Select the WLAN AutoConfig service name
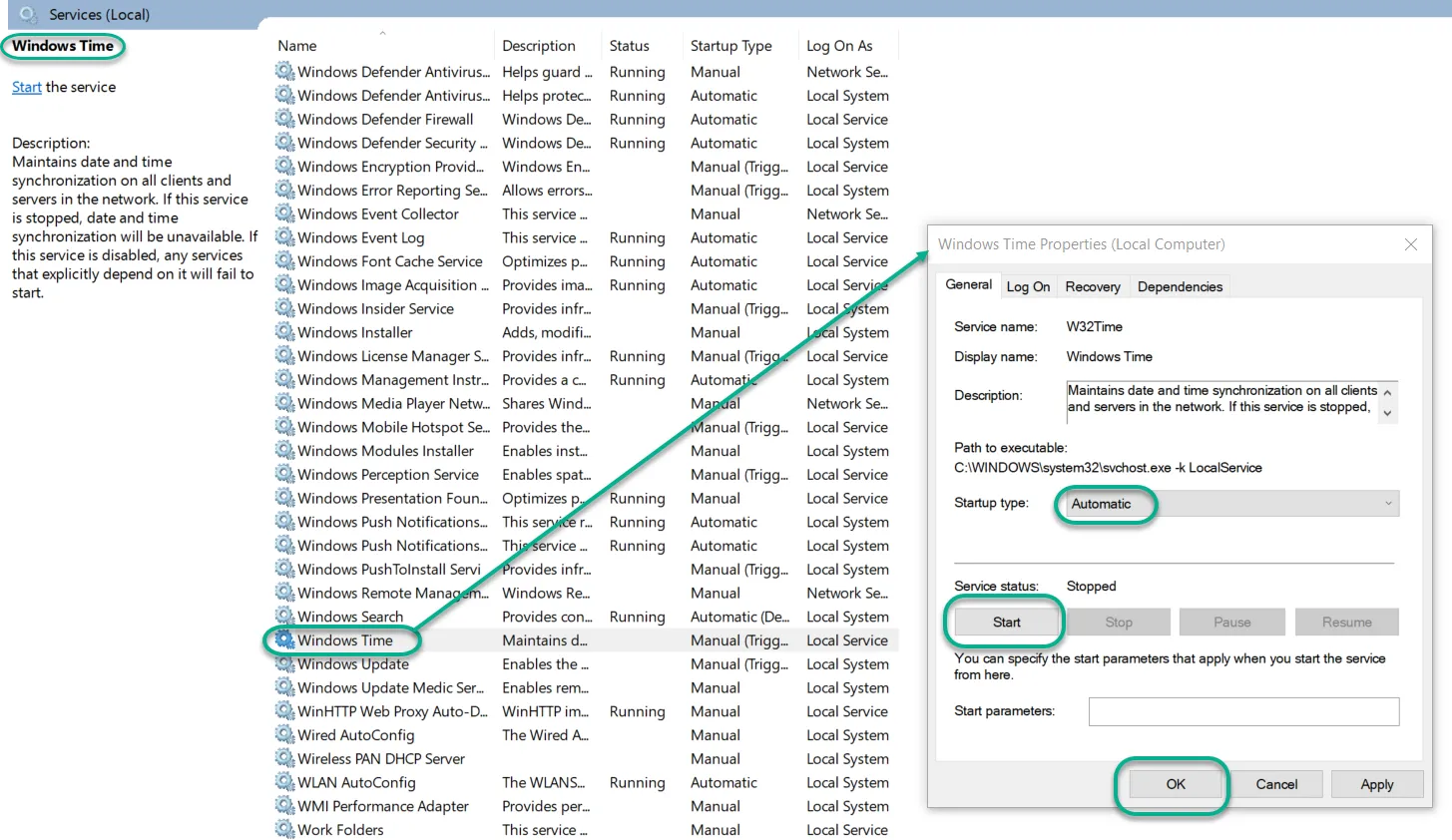Viewport: 1452px width, 840px height. point(356,782)
